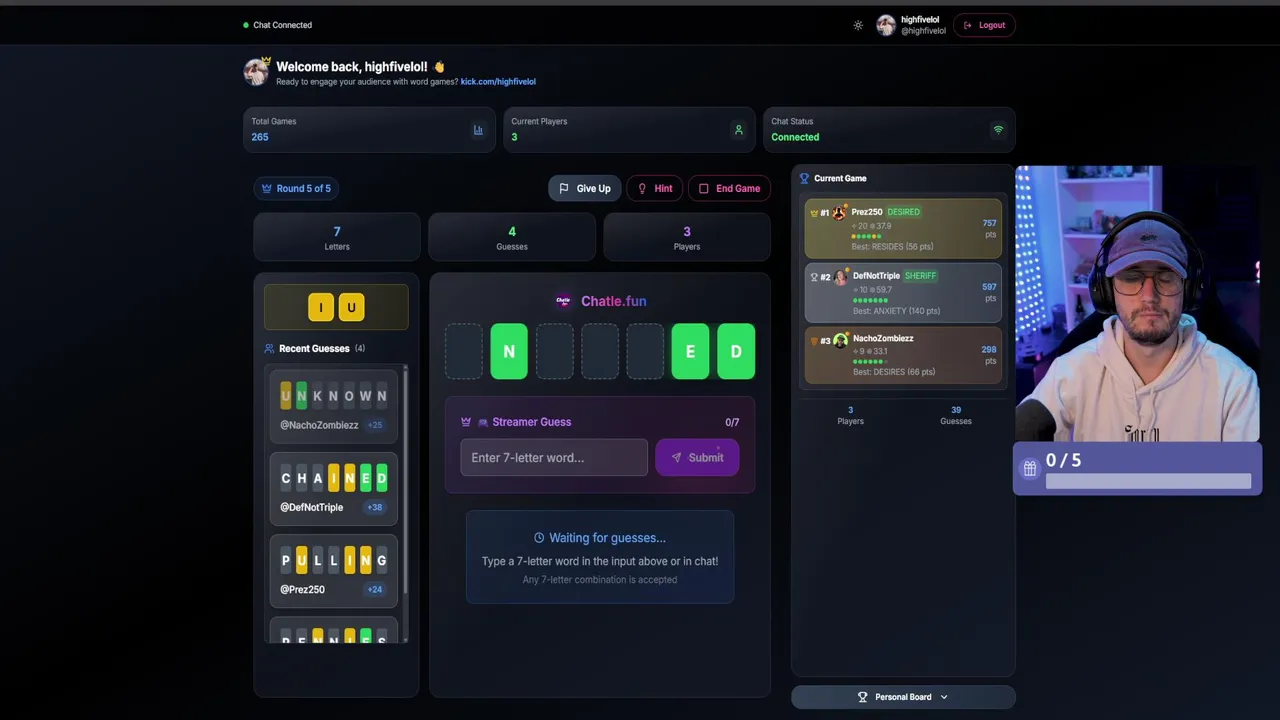Click the welcome avatar with crown
The height and width of the screenshot is (720, 1280).
click(257, 71)
